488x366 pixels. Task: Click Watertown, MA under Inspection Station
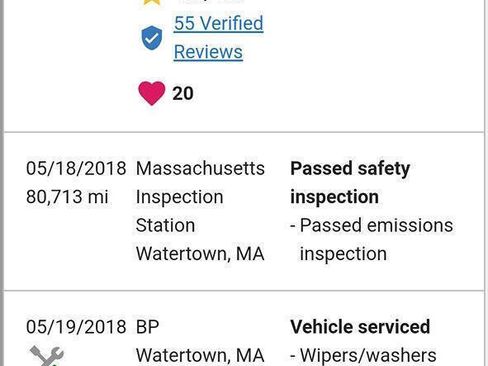tap(200, 254)
